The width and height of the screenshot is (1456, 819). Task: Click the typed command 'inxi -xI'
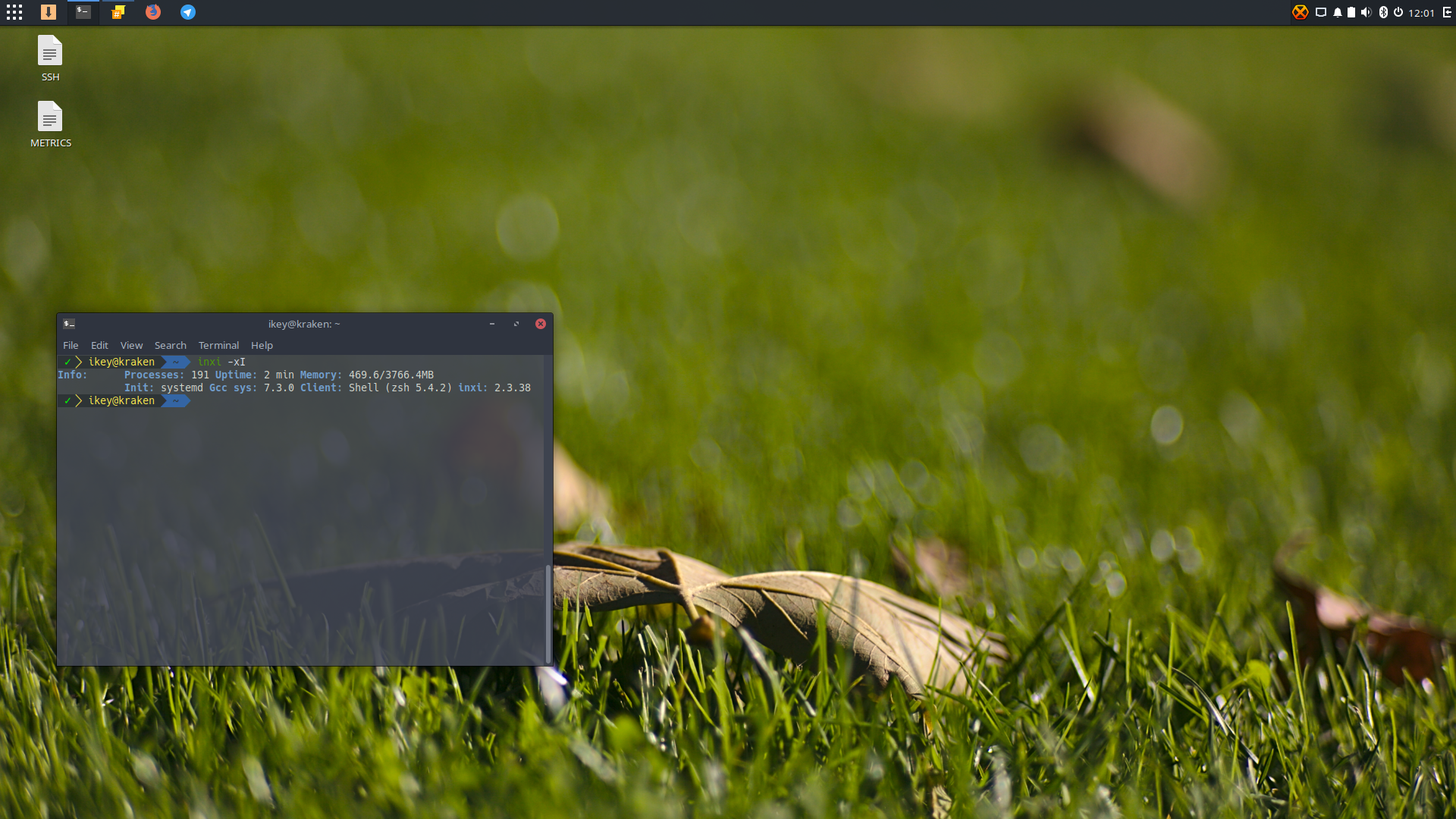pyautogui.click(x=221, y=362)
